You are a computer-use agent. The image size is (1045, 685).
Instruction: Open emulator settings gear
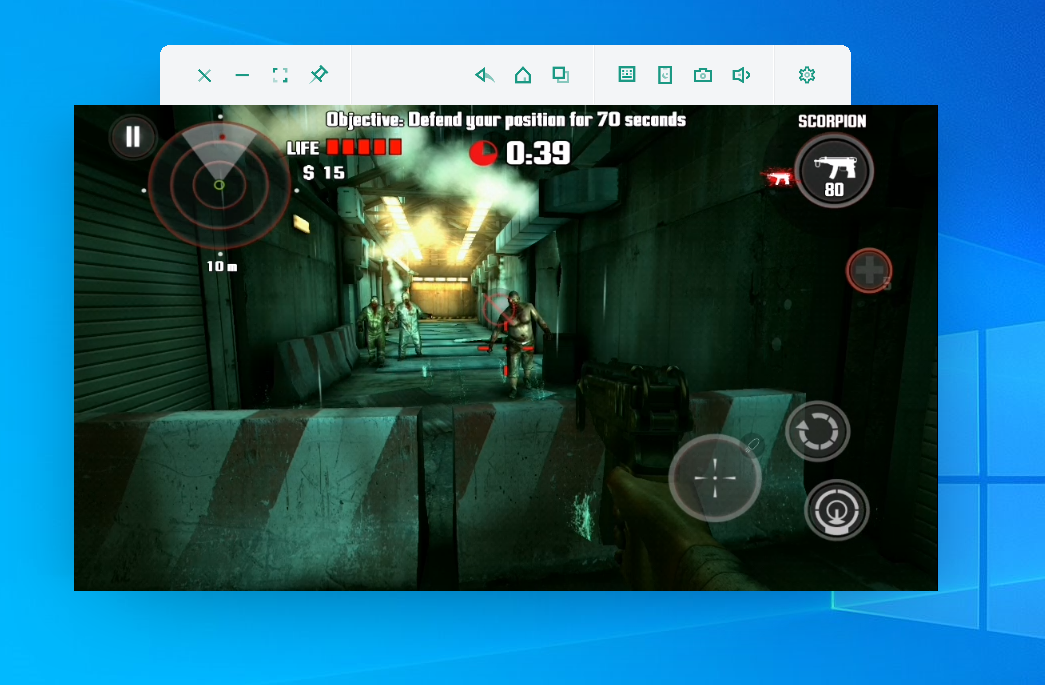click(x=807, y=75)
